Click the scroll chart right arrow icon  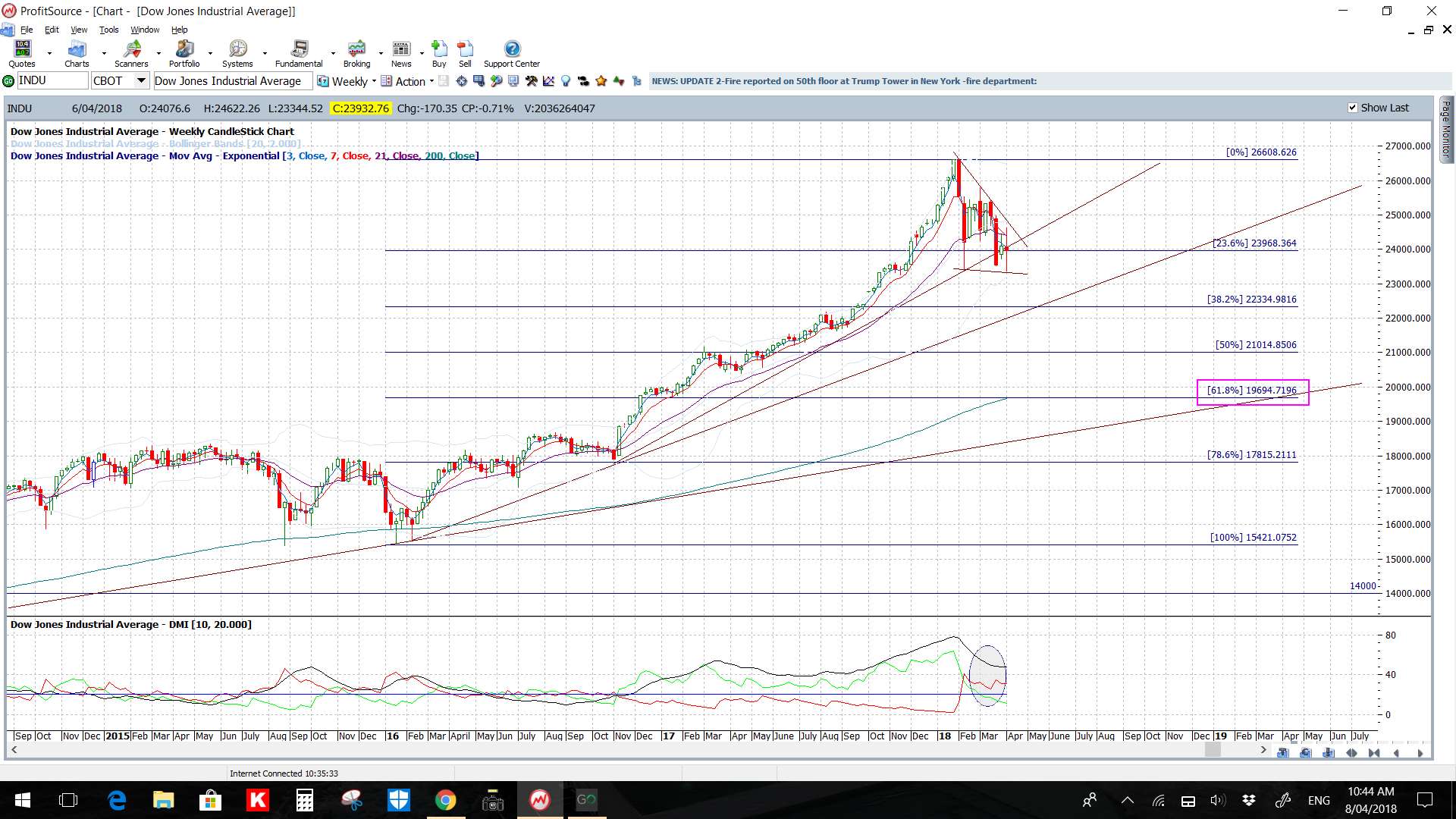pos(1420,753)
